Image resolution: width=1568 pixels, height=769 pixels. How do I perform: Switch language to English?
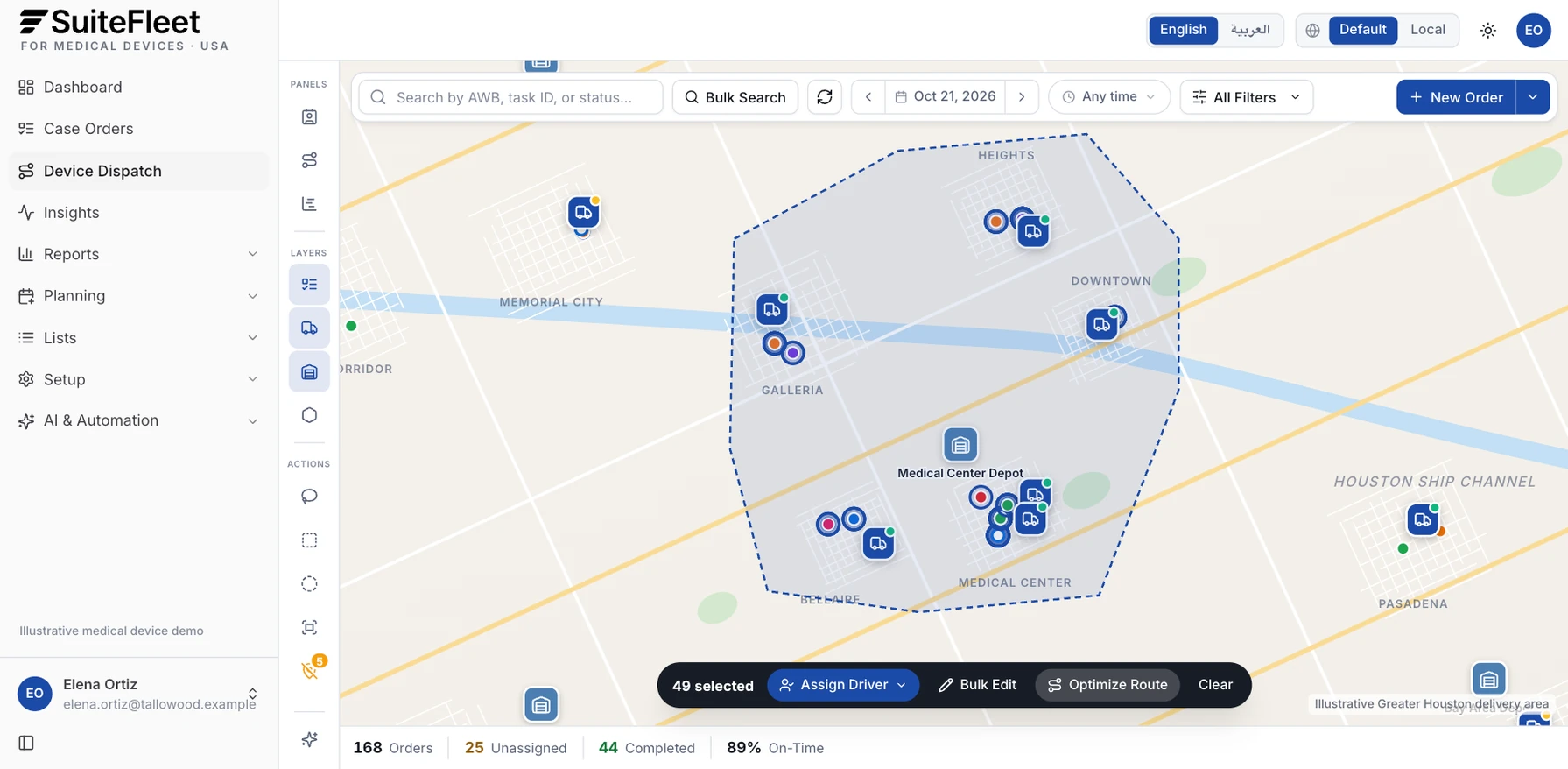pos(1183,30)
